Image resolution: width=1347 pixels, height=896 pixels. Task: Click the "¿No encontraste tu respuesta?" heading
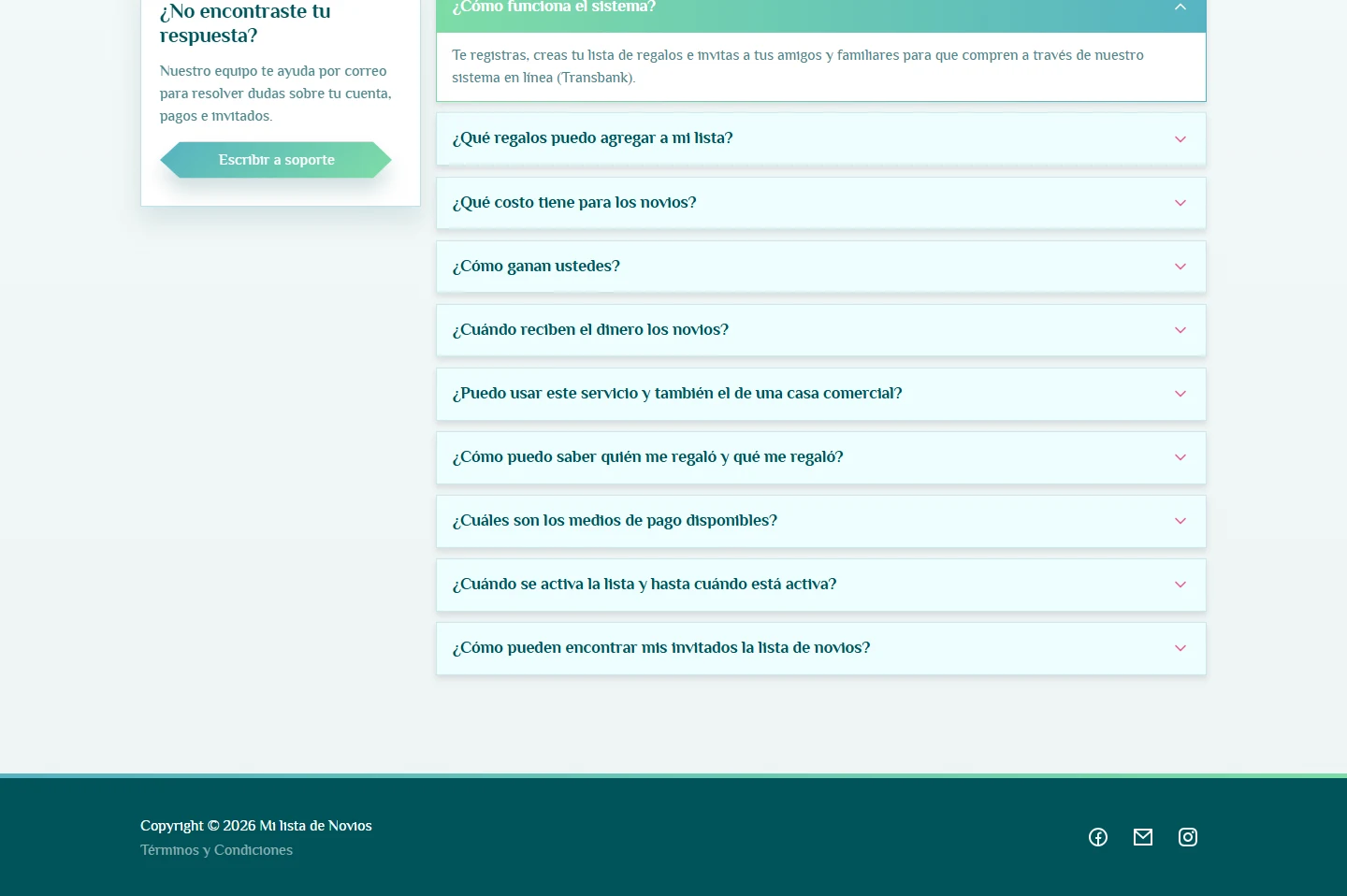coord(245,23)
